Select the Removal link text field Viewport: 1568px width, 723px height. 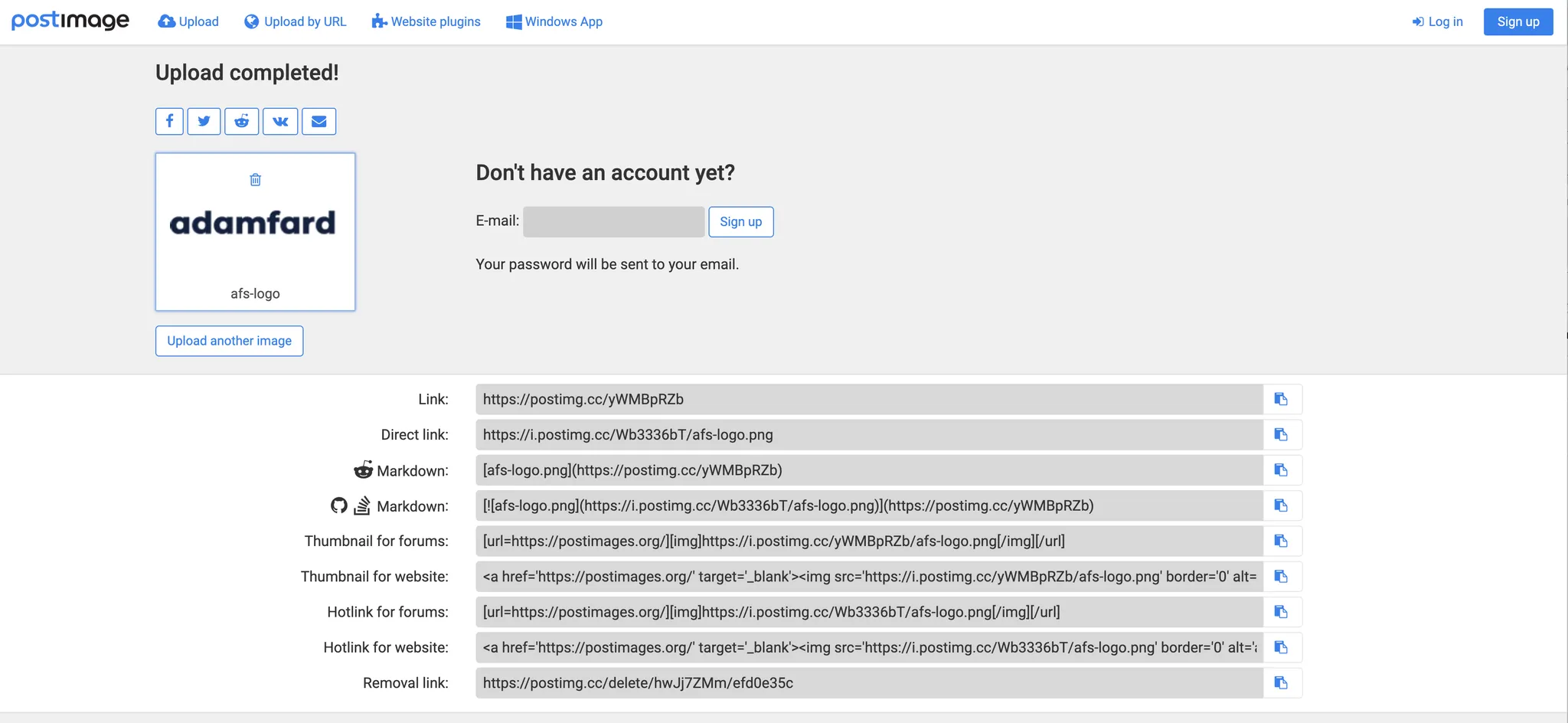869,682
